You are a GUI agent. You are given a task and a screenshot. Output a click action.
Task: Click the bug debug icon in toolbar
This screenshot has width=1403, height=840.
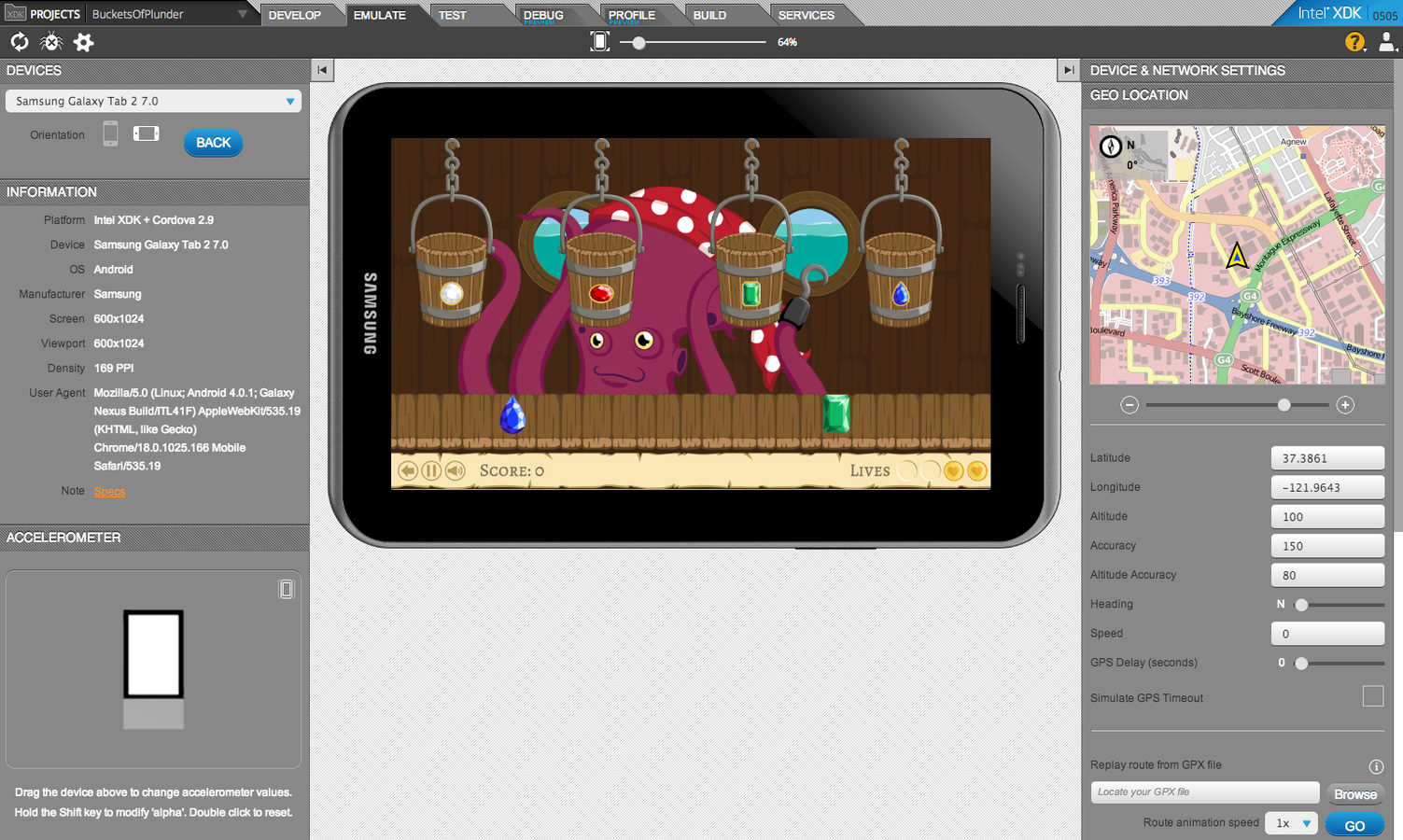(x=51, y=42)
